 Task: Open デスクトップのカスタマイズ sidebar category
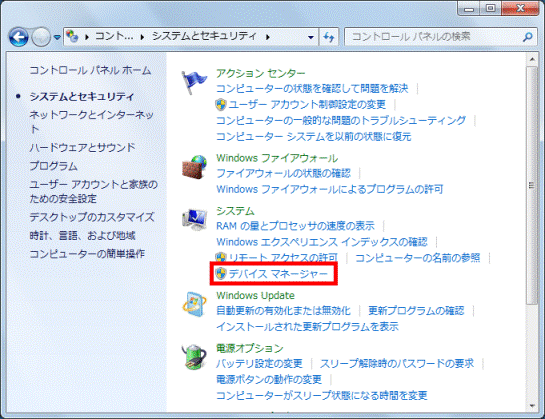click(92, 217)
